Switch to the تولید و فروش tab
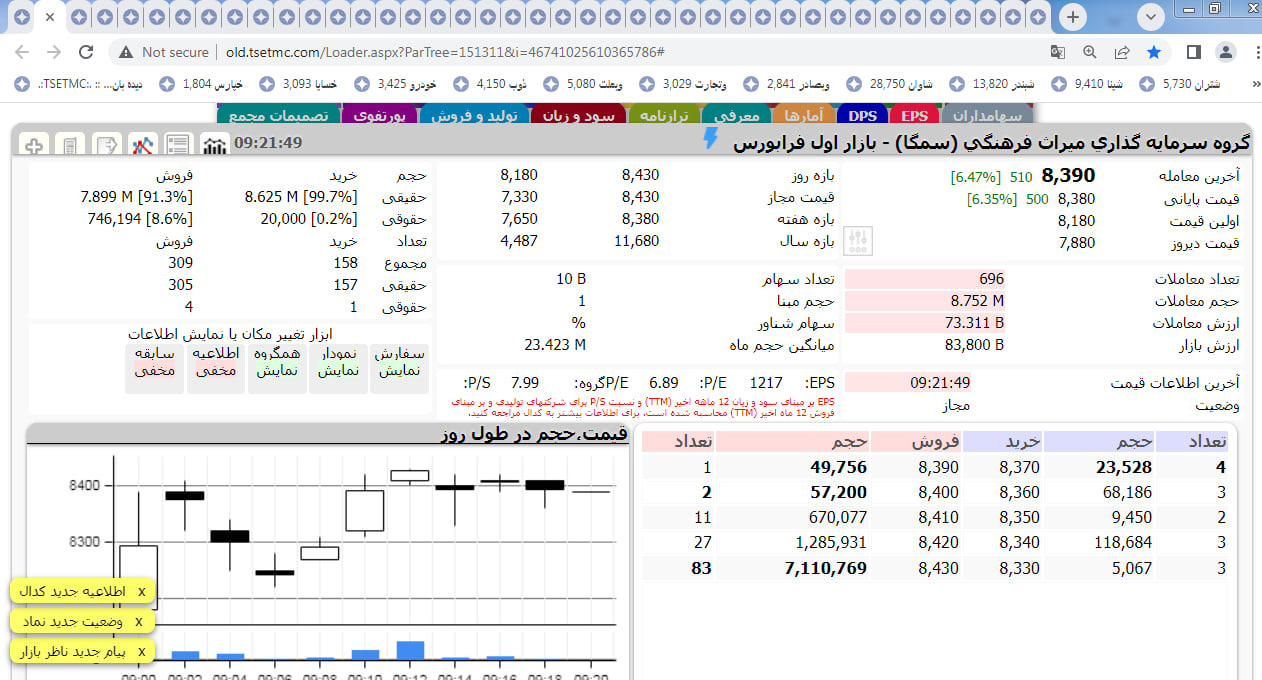This screenshot has height=680, width=1262. pyautogui.click(x=473, y=115)
